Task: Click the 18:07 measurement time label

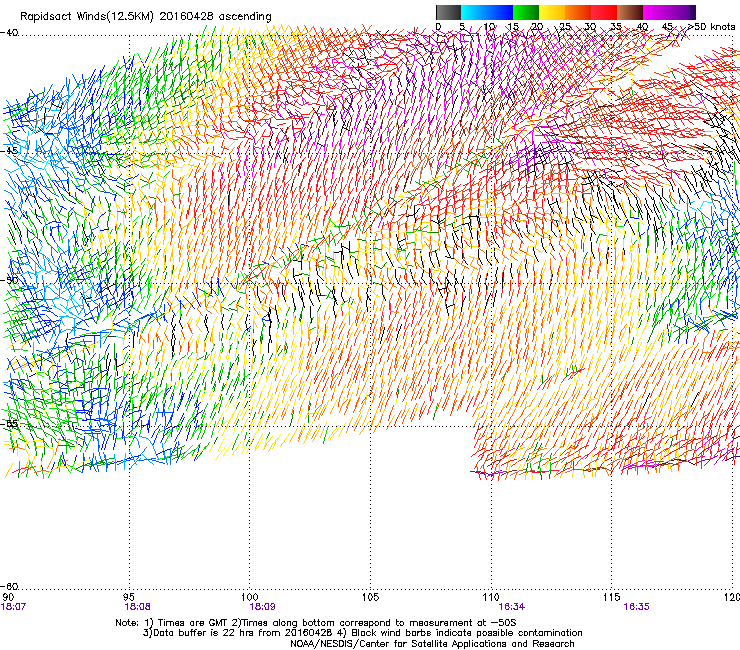Action: (x=13, y=607)
